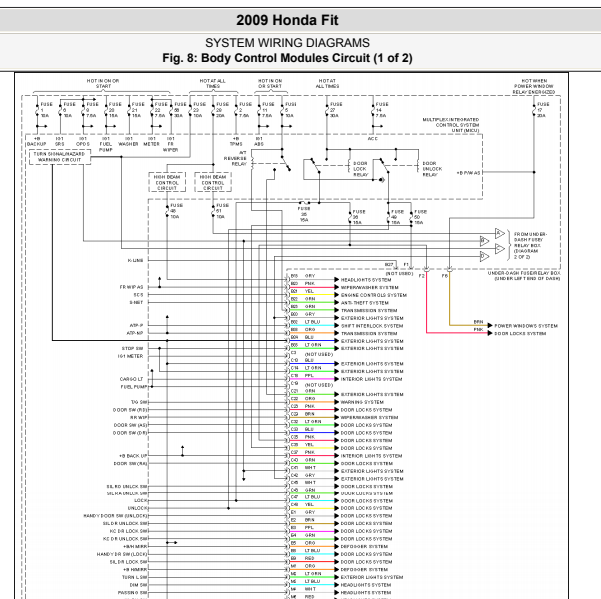
Task: Click the '+B TPMS' fuse output label
Action: coord(236,141)
